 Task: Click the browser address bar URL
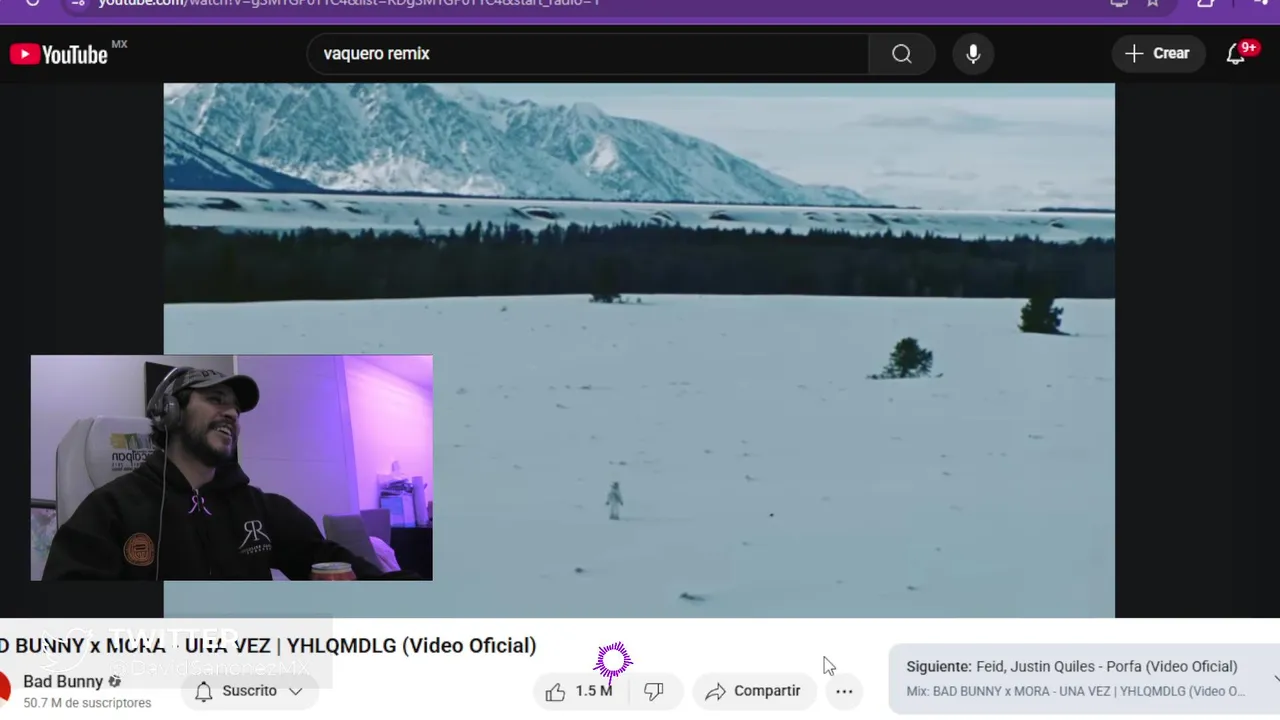click(350, 3)
